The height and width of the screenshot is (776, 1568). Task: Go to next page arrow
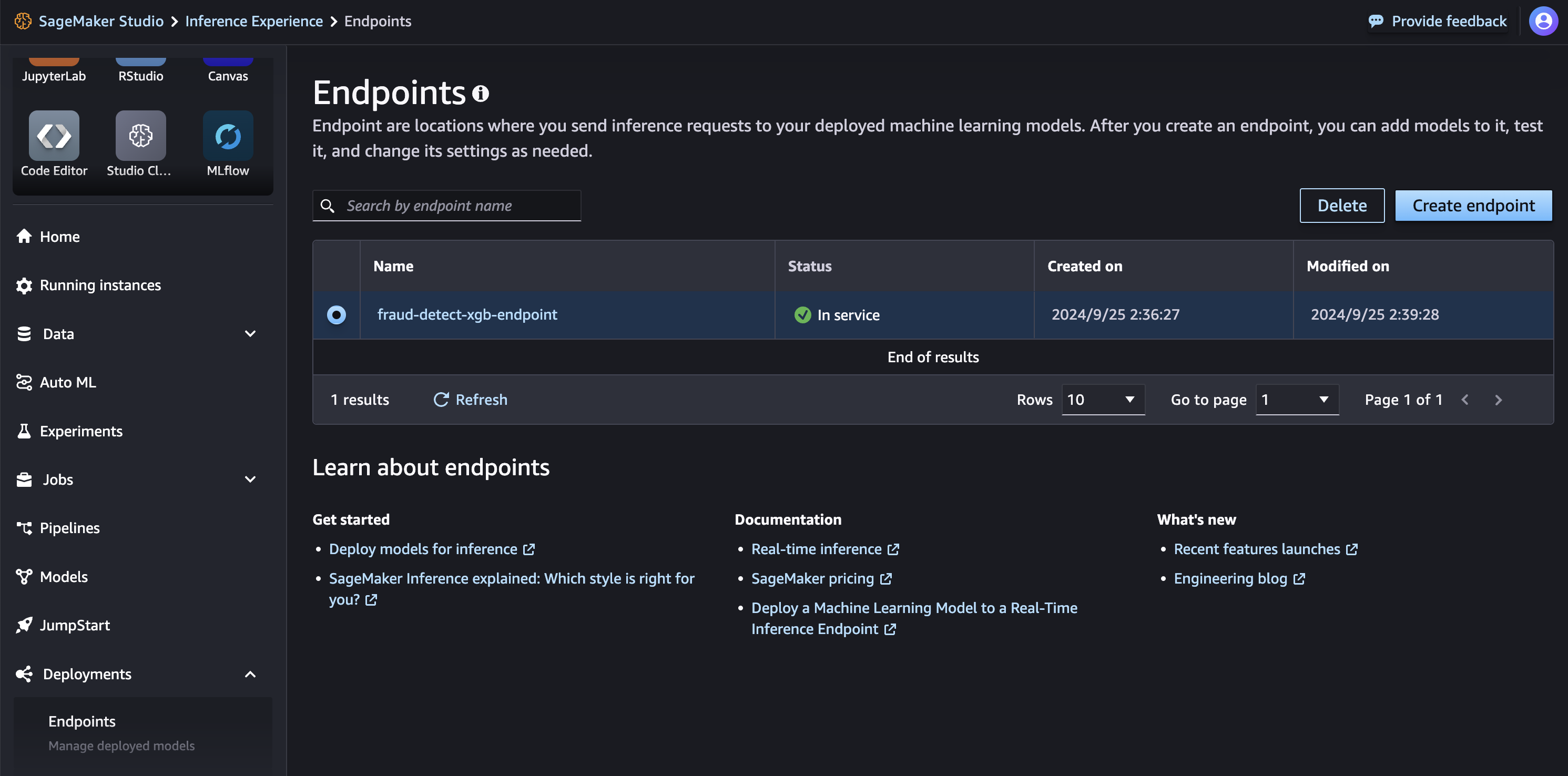(x=1498, y=400)
